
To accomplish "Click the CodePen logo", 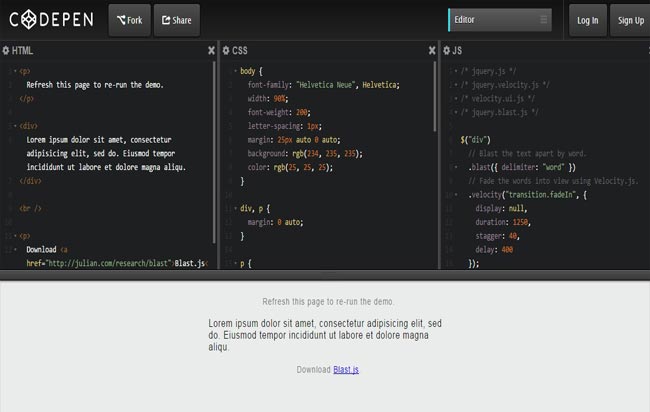I will pyautogui.click(x=51, y=19).
